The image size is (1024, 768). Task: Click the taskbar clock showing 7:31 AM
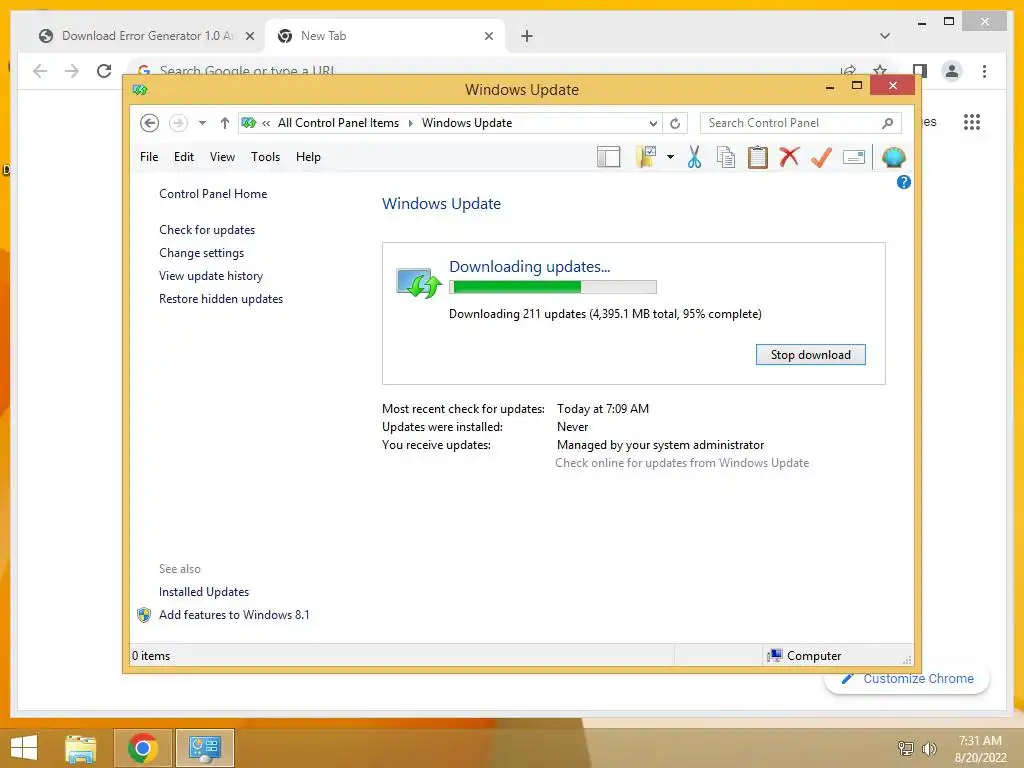(980, 749)
